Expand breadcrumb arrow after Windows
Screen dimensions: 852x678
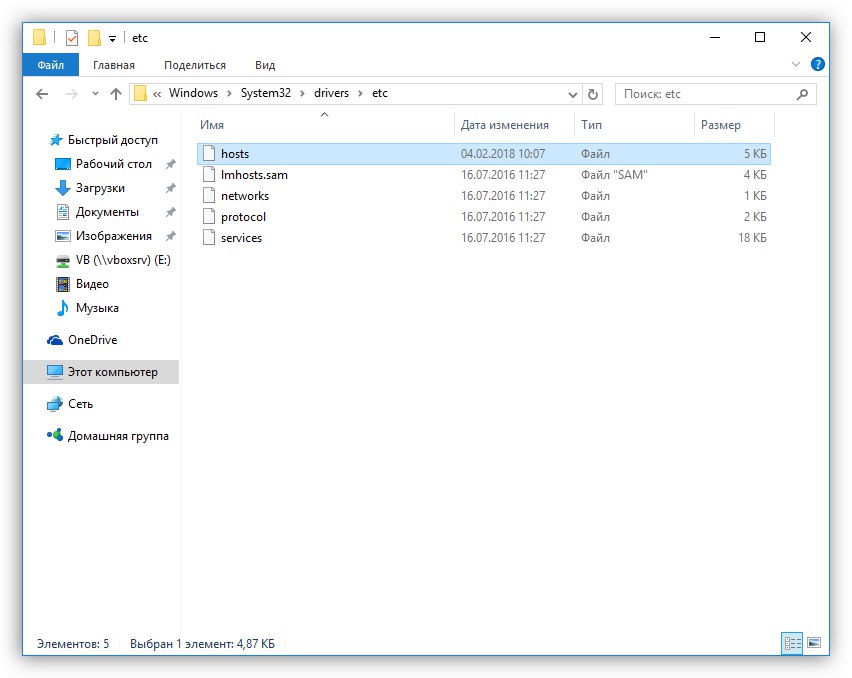(x=229, y=94)
